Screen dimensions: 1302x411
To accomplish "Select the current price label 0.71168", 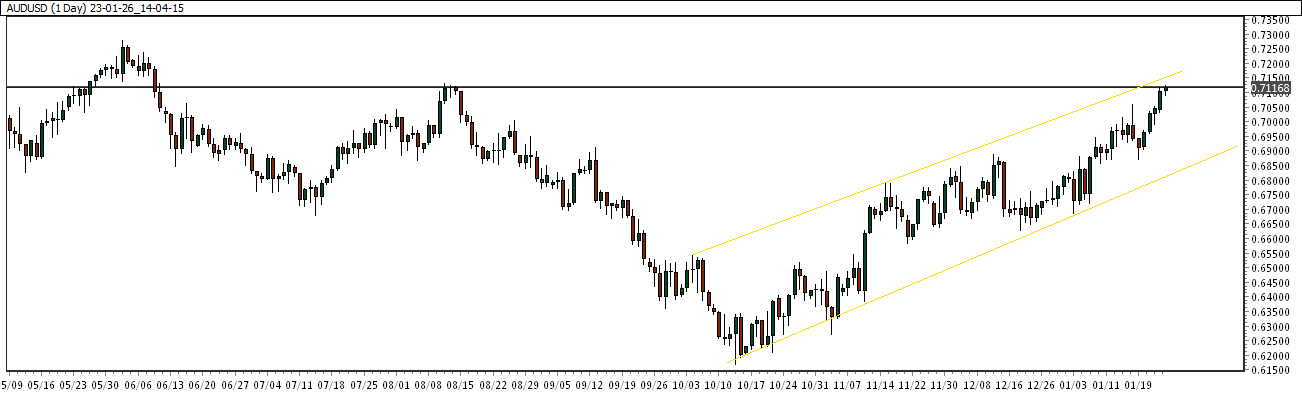I will coord(1271,88).
